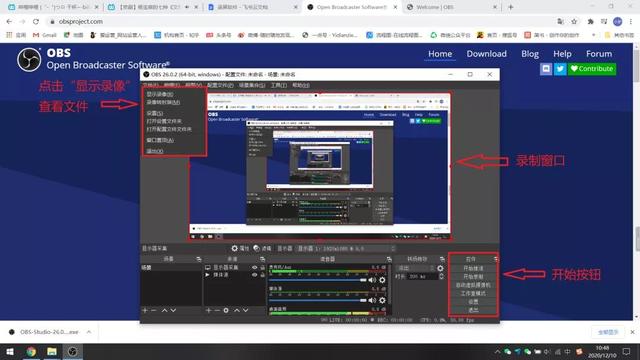Open Download link on OBS website nav
Image resolution: width=640 pixels, height=360 pixels.
[x=487, y=53]
